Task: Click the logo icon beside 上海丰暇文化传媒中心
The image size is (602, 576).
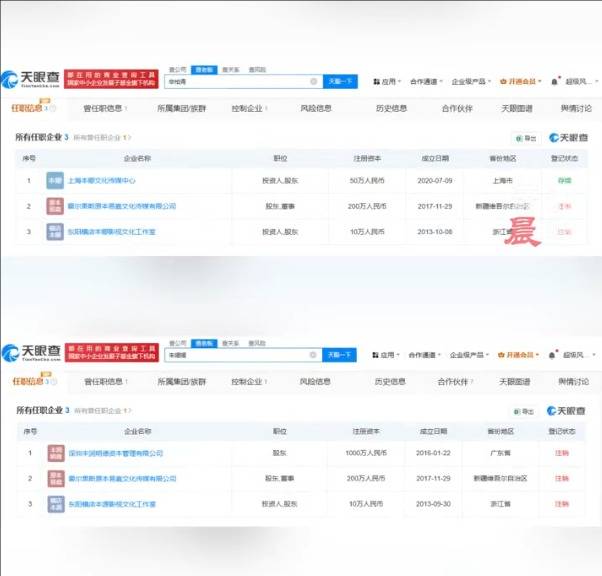Action: [54, 180]
